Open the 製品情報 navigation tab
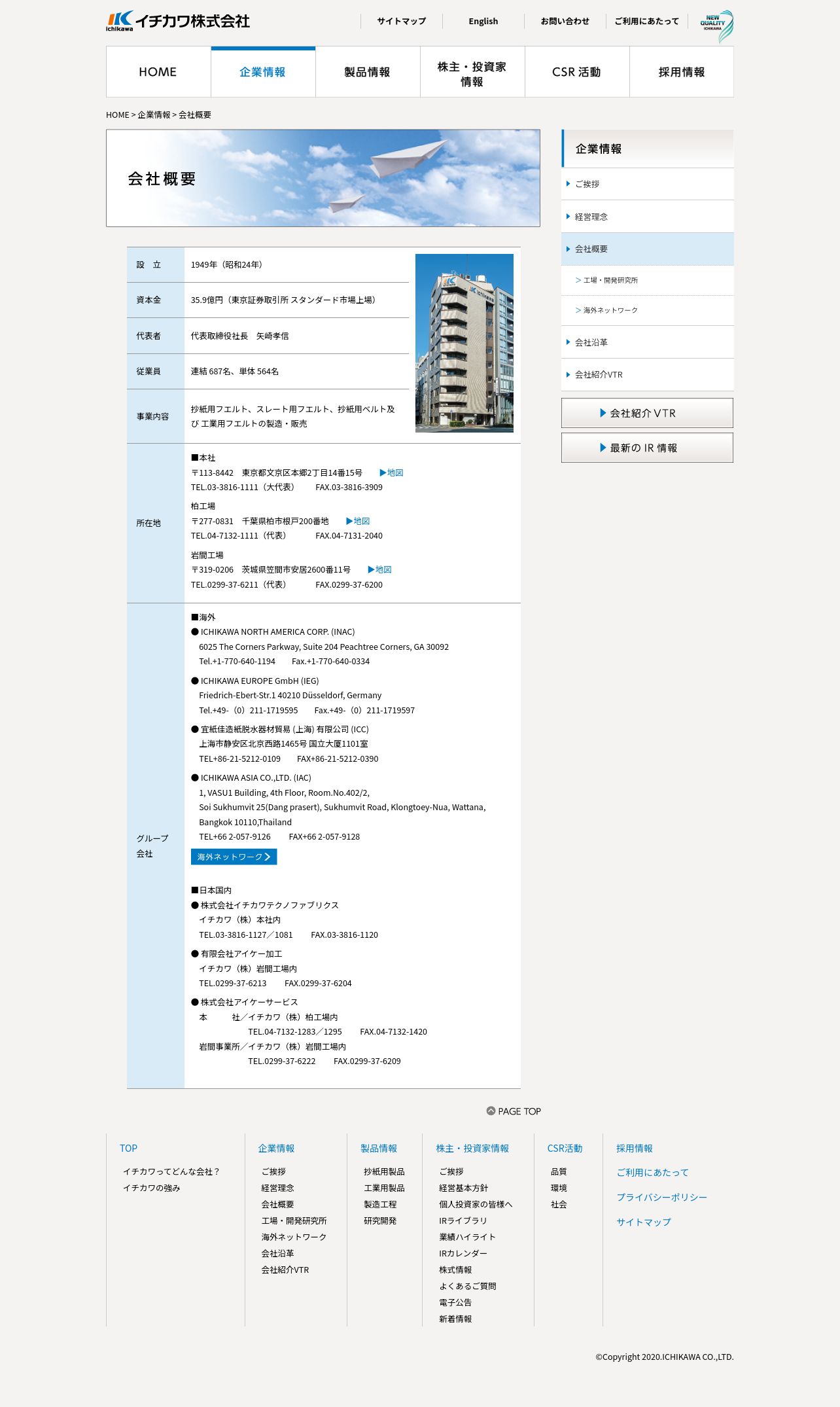This screenshot has width=840, height=1407. point(368,72)
